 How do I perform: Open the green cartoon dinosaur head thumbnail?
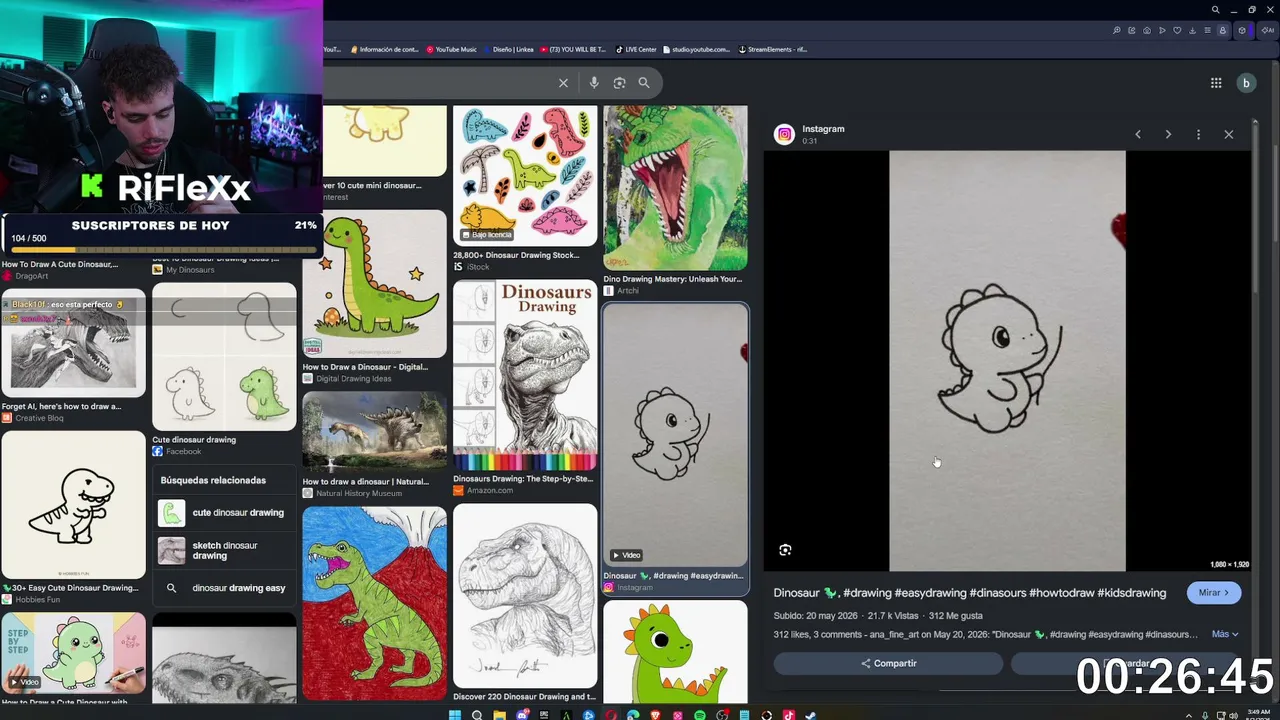coord(675,652)
